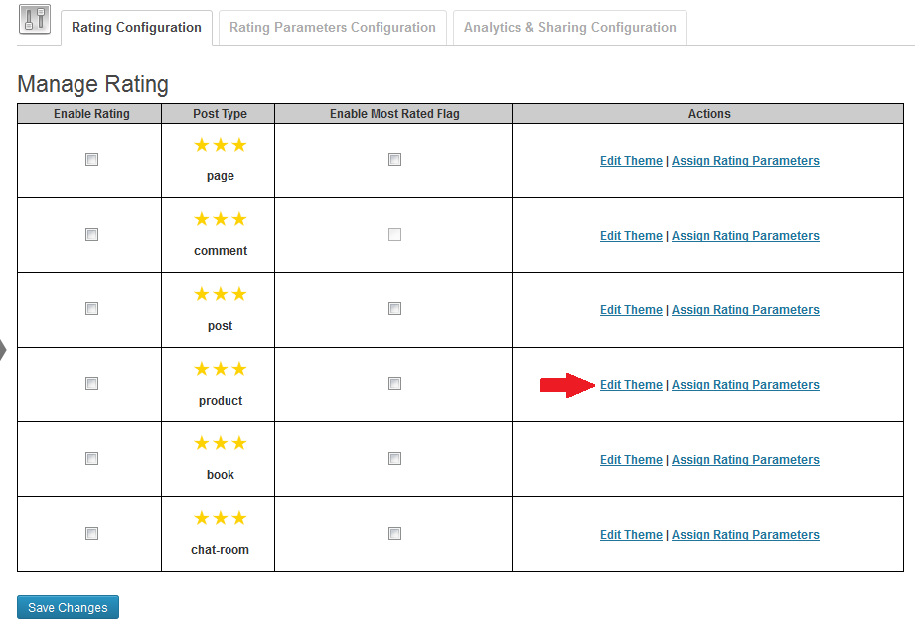Click the Actions column header
The image size is (915, 621).
pyautogui.click(x=709, y=114)
